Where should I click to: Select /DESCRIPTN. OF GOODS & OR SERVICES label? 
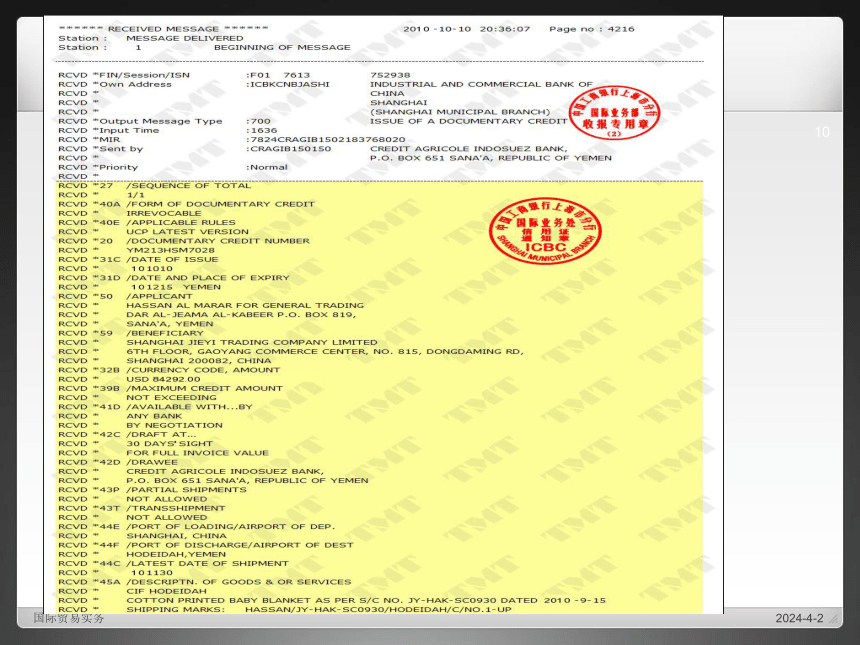coord(239,582)
